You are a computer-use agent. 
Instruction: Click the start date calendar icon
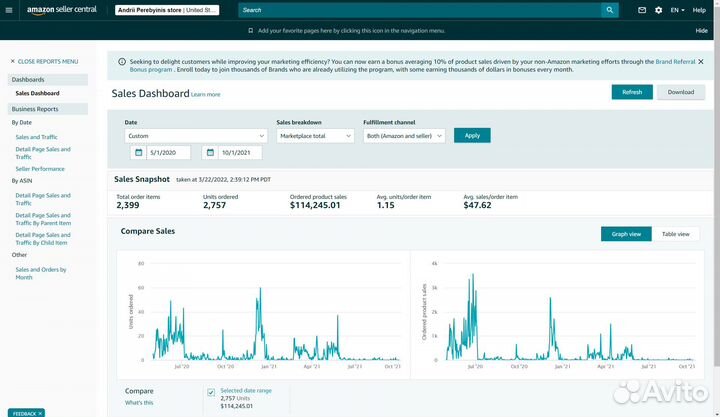point(138,153)
